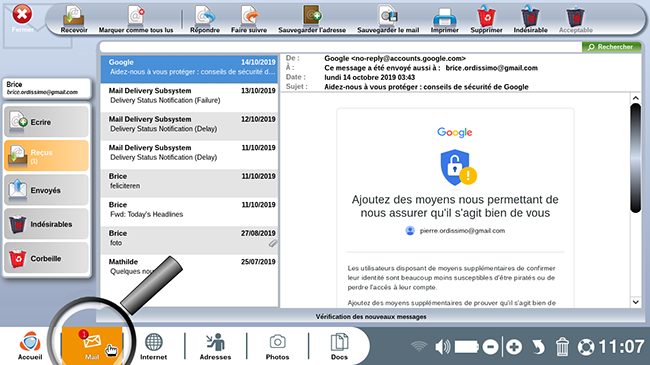Click the date lundi 14 octobre 2019 03:43
Screen dimensions: 650x365
coord(369,77)
